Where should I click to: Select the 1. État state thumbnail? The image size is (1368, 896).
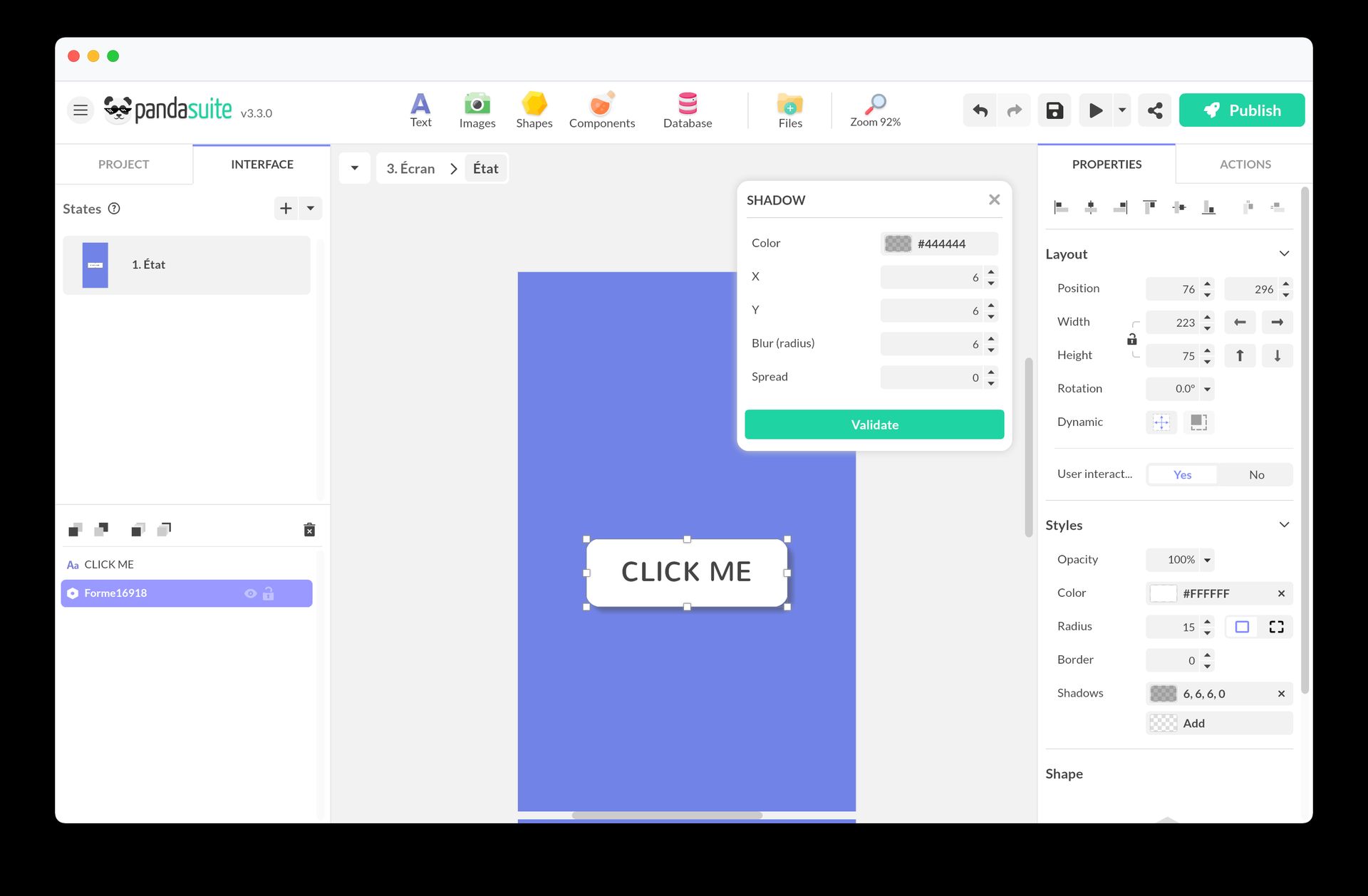point(95,265)
